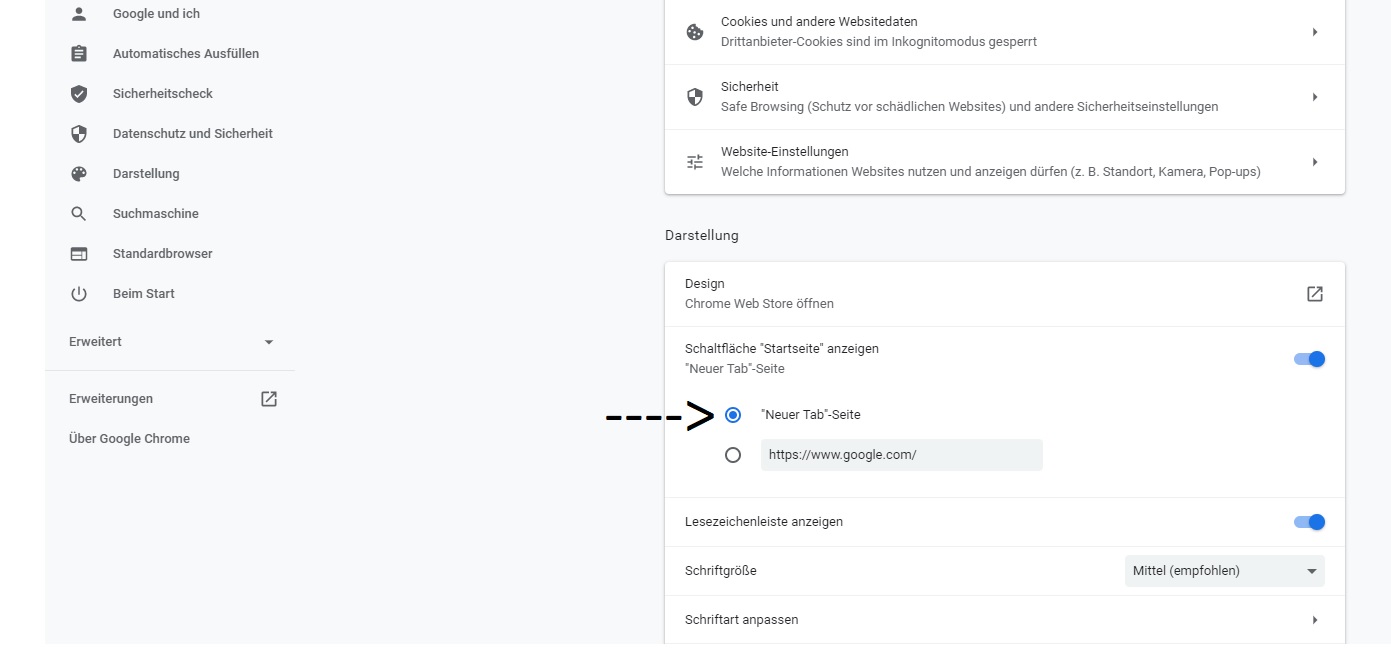Click the homepage URL input field

901,455
